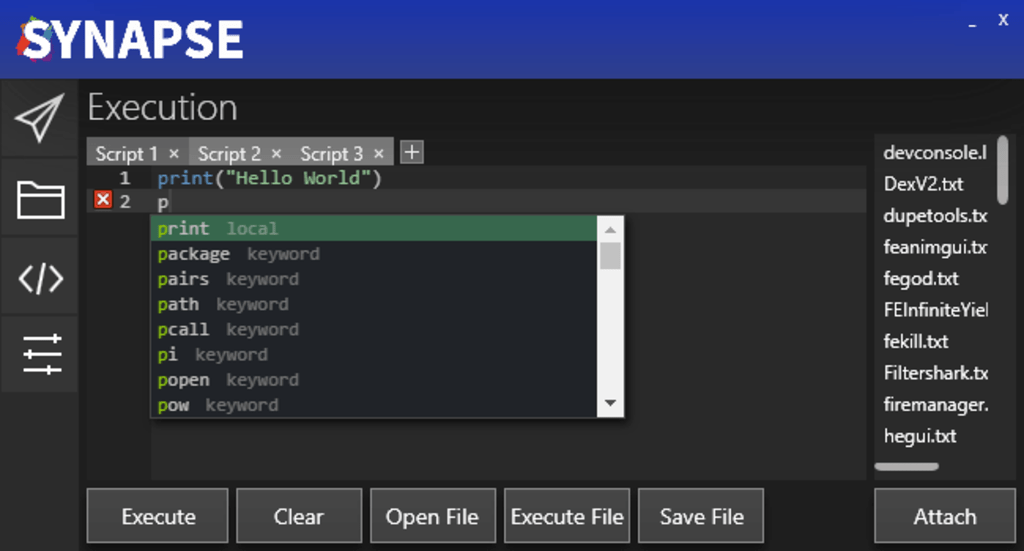Select the path keyword suggestion
This screenshot has width=1024, height=551.
tap(374, 304)
